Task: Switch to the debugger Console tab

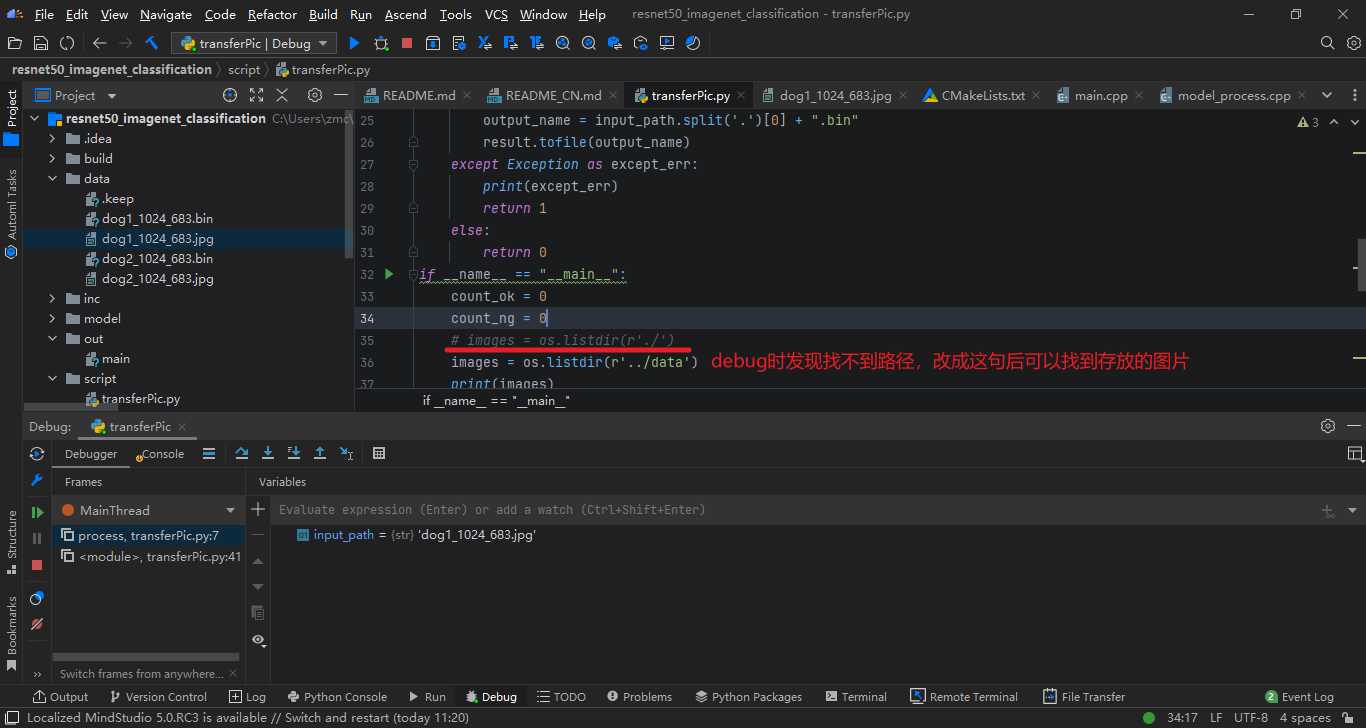Action: (x=160, y=454)
